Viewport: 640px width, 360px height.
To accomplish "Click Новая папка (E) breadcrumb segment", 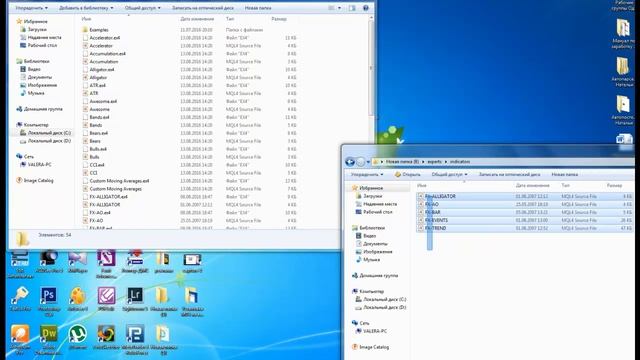I will (x=402, y=162).
